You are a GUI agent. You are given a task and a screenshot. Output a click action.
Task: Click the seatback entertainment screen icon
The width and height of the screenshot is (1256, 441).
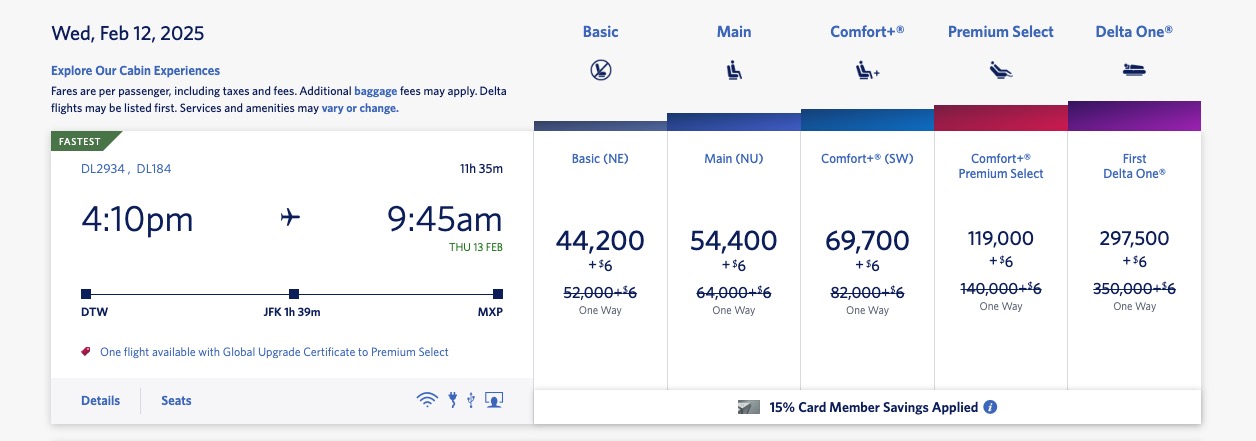pos(493,400)
